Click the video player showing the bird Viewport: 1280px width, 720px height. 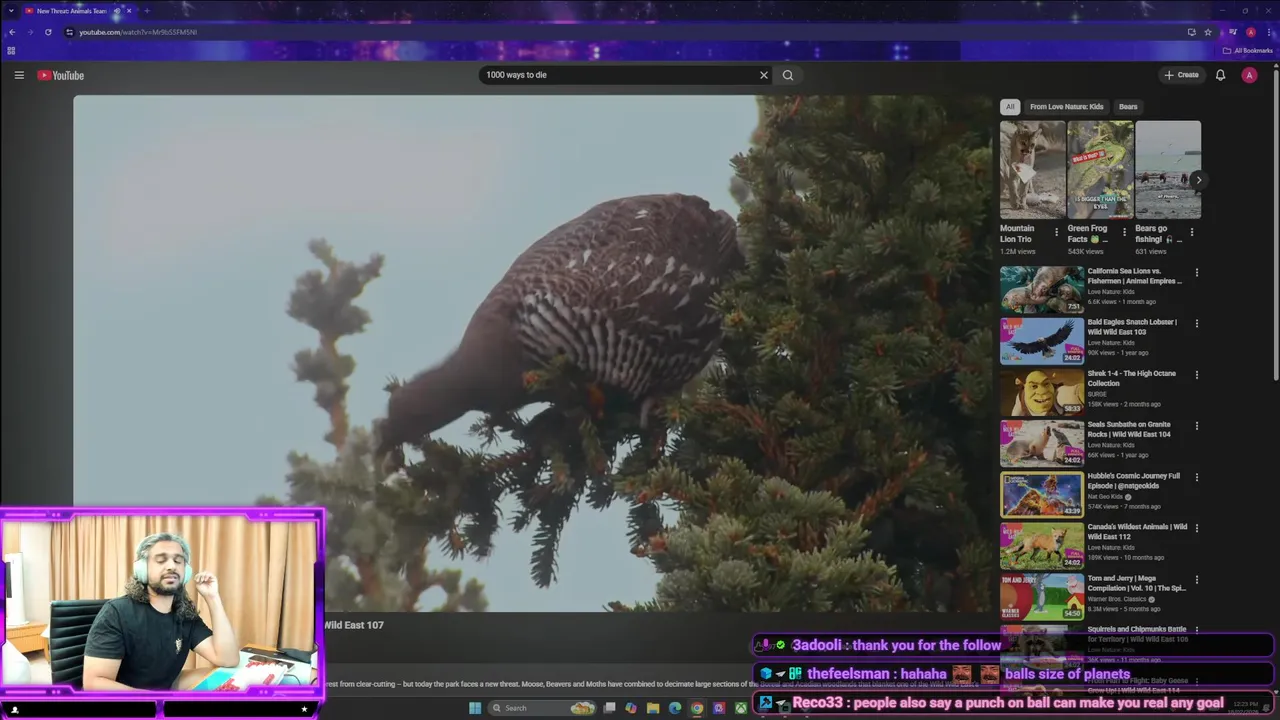[x=532, y=353]
